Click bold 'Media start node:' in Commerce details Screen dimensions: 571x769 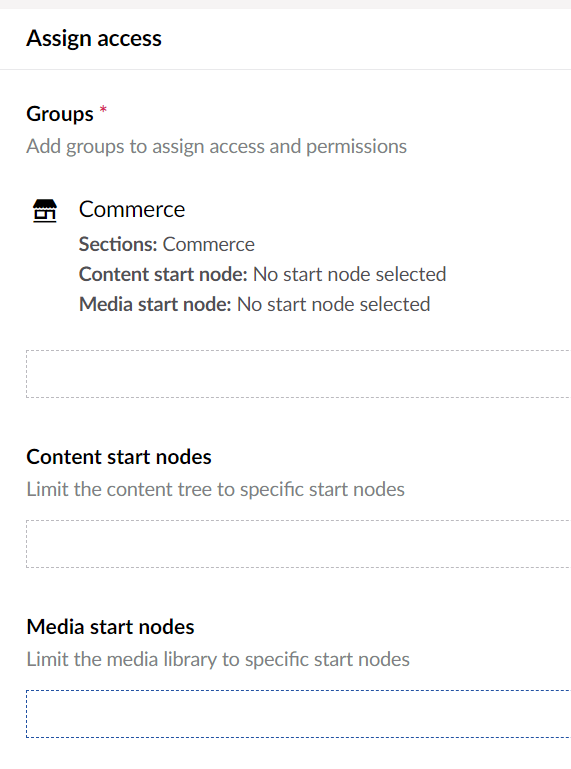[x=155, y=304]
